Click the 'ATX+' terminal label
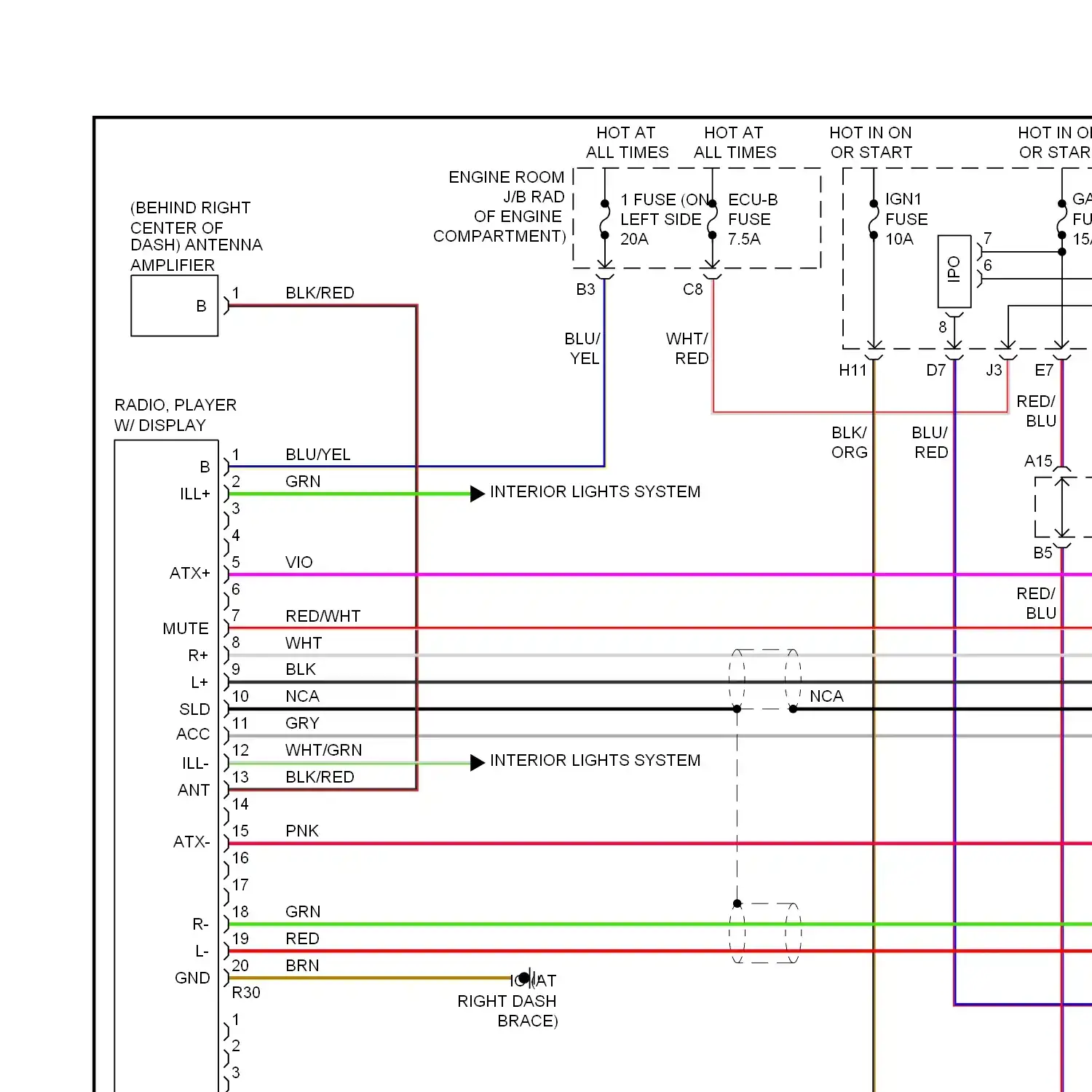This screenshot has height=1092, width=1092. pos(189,573)
